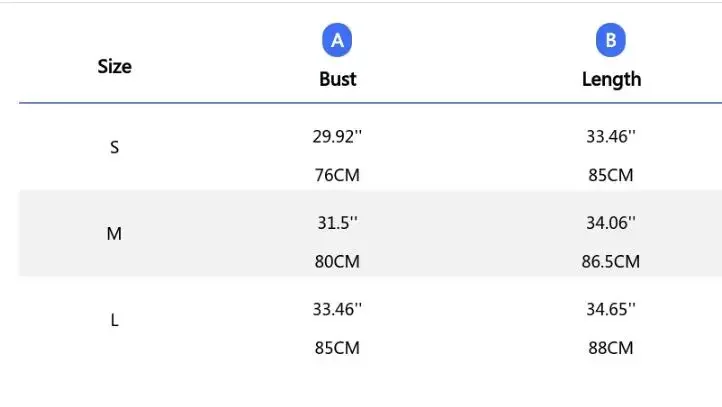
Task: Click the 34.65'' length value
Action: 611,309
